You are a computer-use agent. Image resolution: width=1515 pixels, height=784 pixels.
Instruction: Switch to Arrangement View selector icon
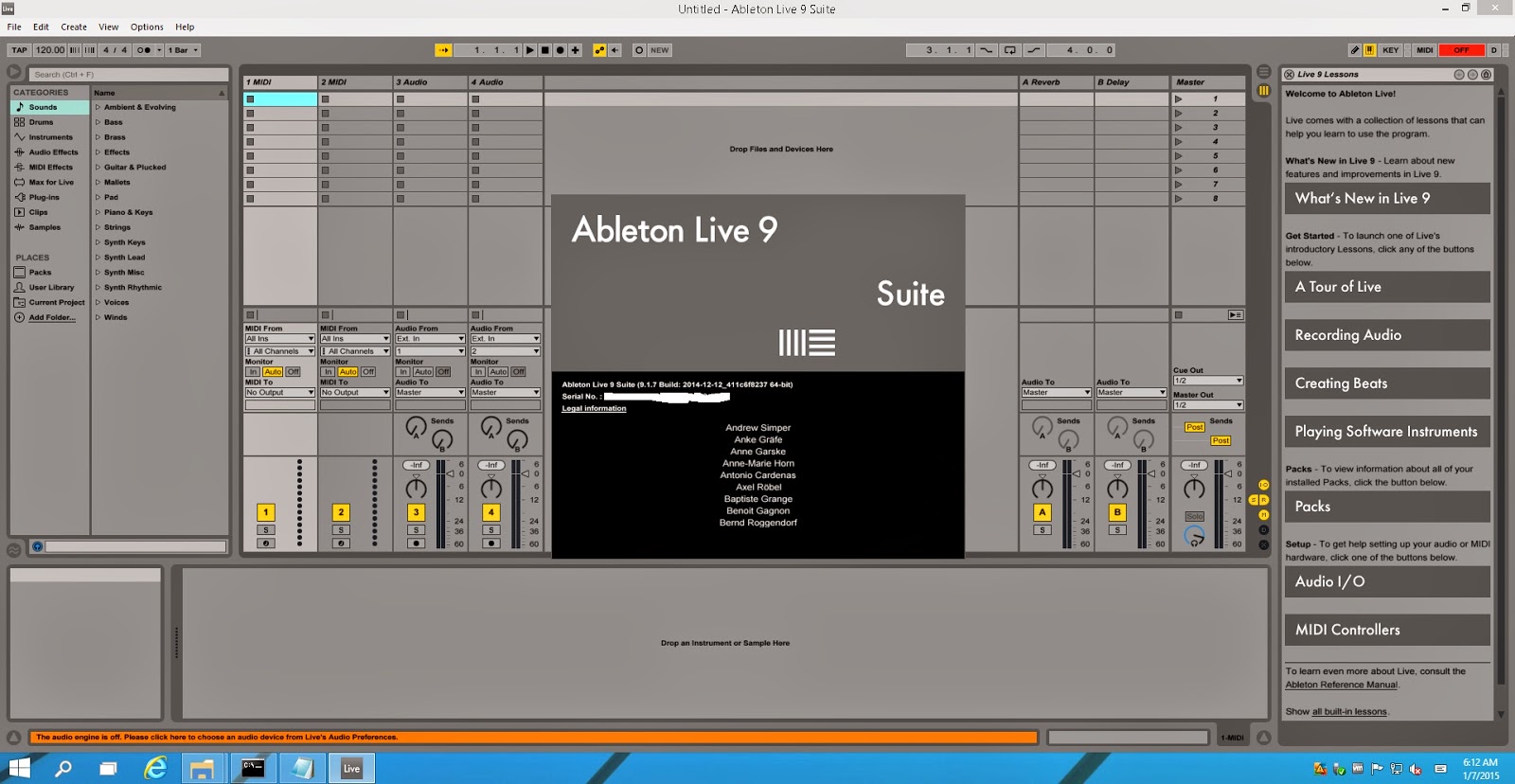1264,72
